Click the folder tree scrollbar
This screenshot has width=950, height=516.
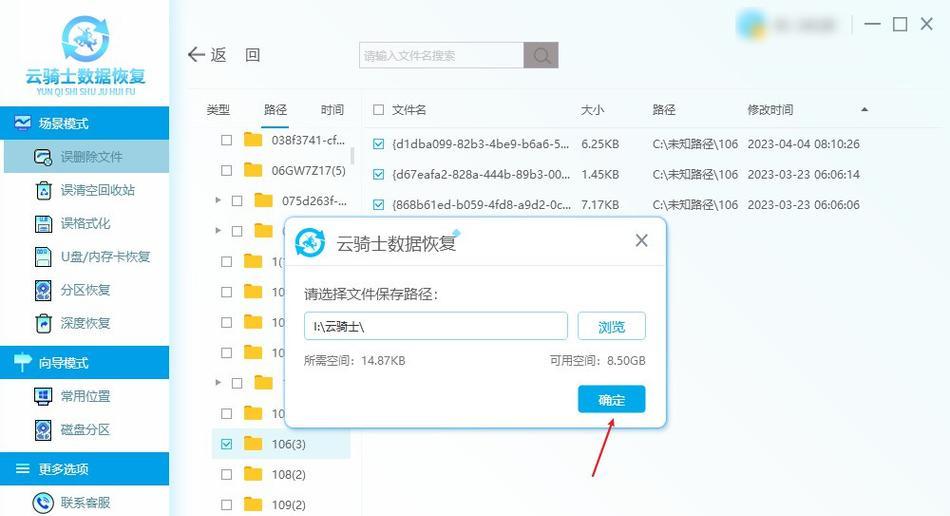tap(352, 156)
